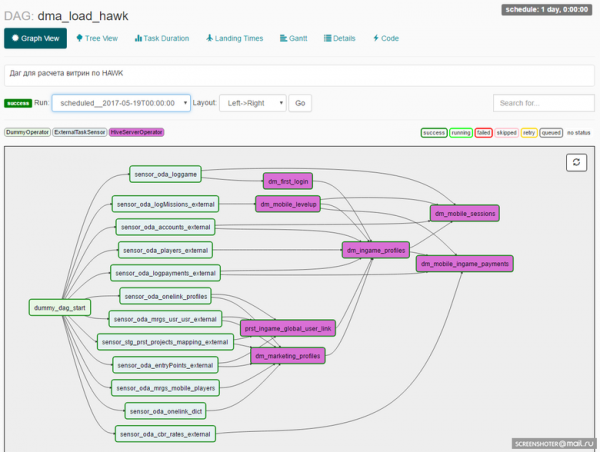Expand the Run schedule dropdown
This screenshot has width=600, height=452.
pyautogui.click(x=120, y=102)
